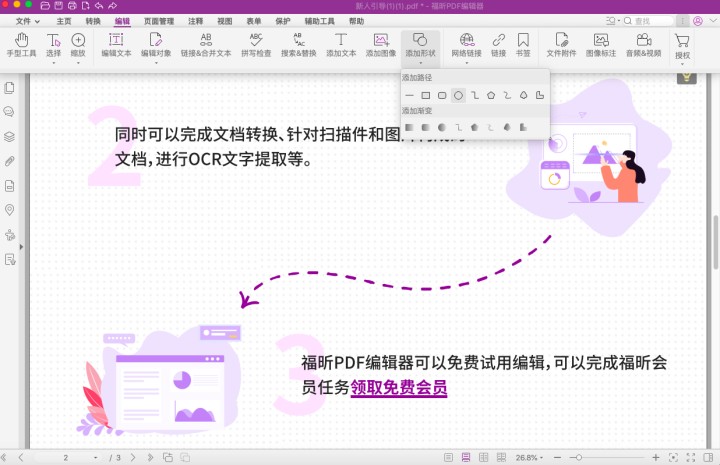Screen dimensions: 720x465
Task: Switch to the 页面管理 page management tab
Action: tap(159, 21)
